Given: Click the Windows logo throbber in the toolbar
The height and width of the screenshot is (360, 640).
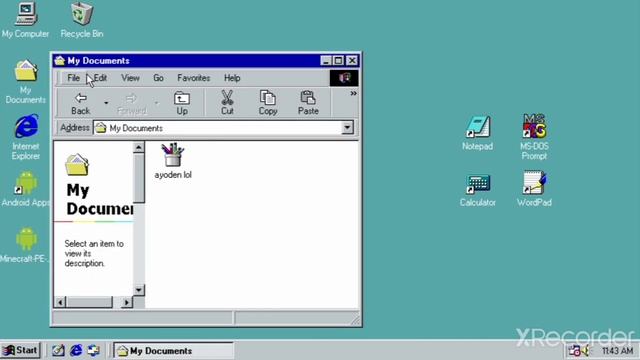Looking at the screenshot, I should 344,78.
